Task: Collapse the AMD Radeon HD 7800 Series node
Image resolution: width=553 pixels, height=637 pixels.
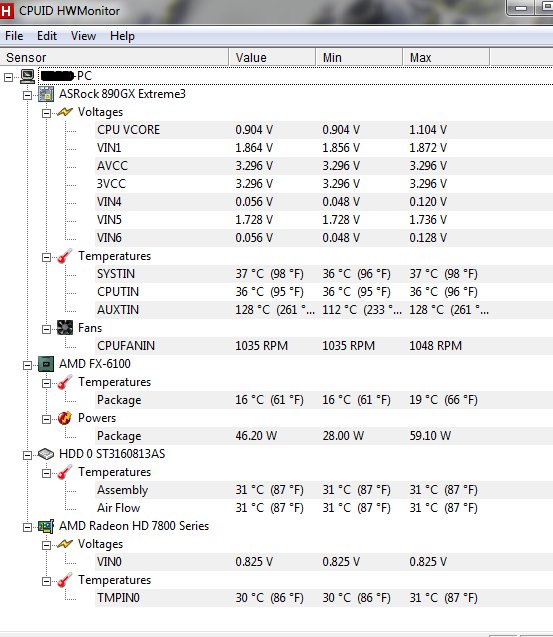Action: pos(27,527)
